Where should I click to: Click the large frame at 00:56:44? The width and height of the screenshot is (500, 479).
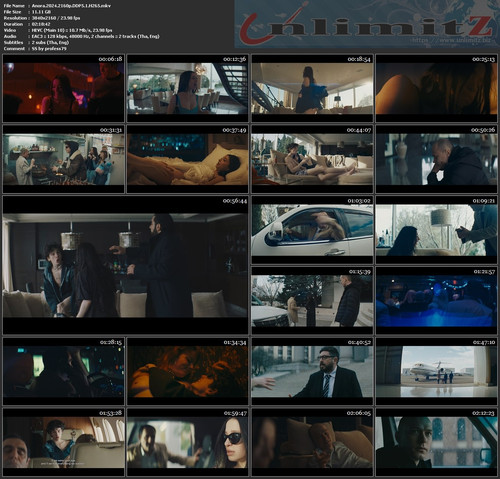pos(126,265)
